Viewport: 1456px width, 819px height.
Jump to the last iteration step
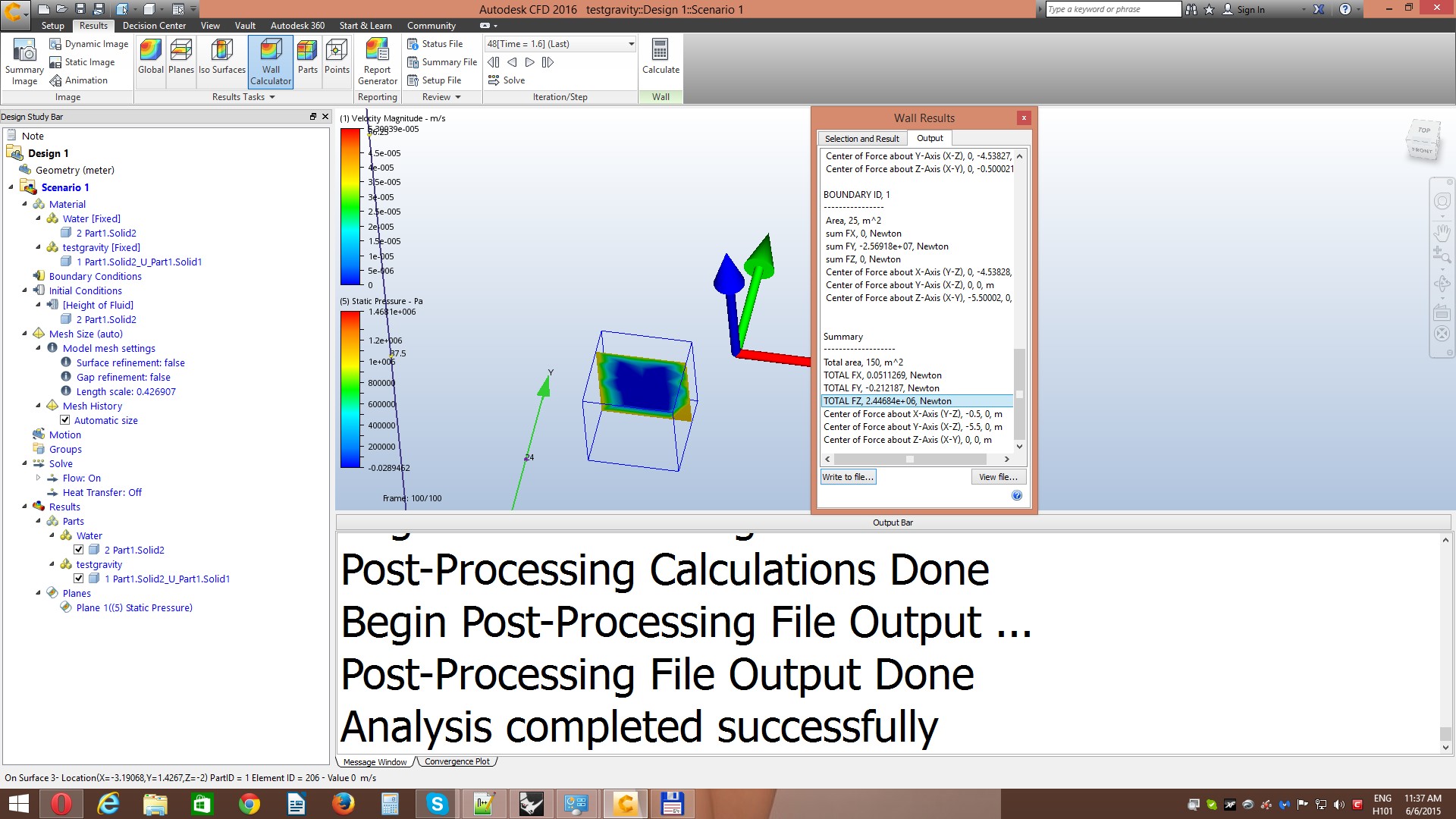click(x=548, y=62)
